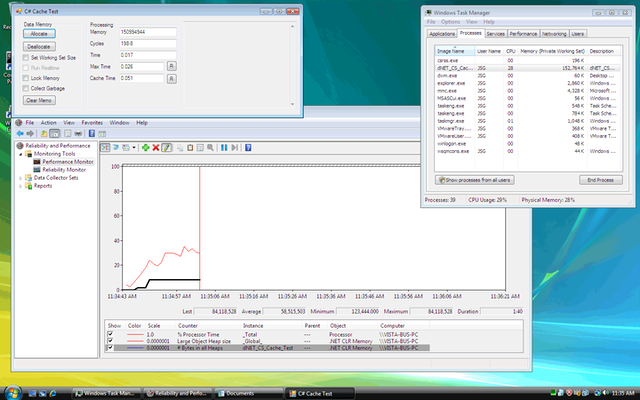Click the Deallocate button
The height and width of the screenshot is (400, 640).
coord(39,47)
